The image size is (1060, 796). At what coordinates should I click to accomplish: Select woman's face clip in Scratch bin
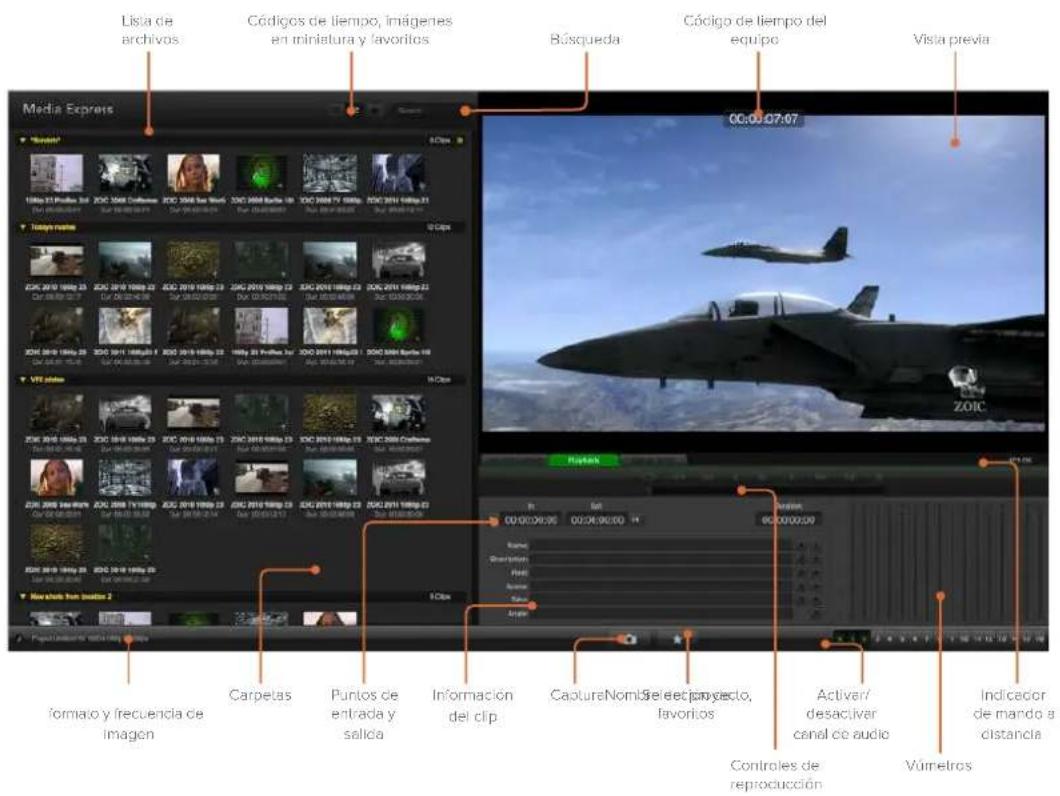(193, 173)
